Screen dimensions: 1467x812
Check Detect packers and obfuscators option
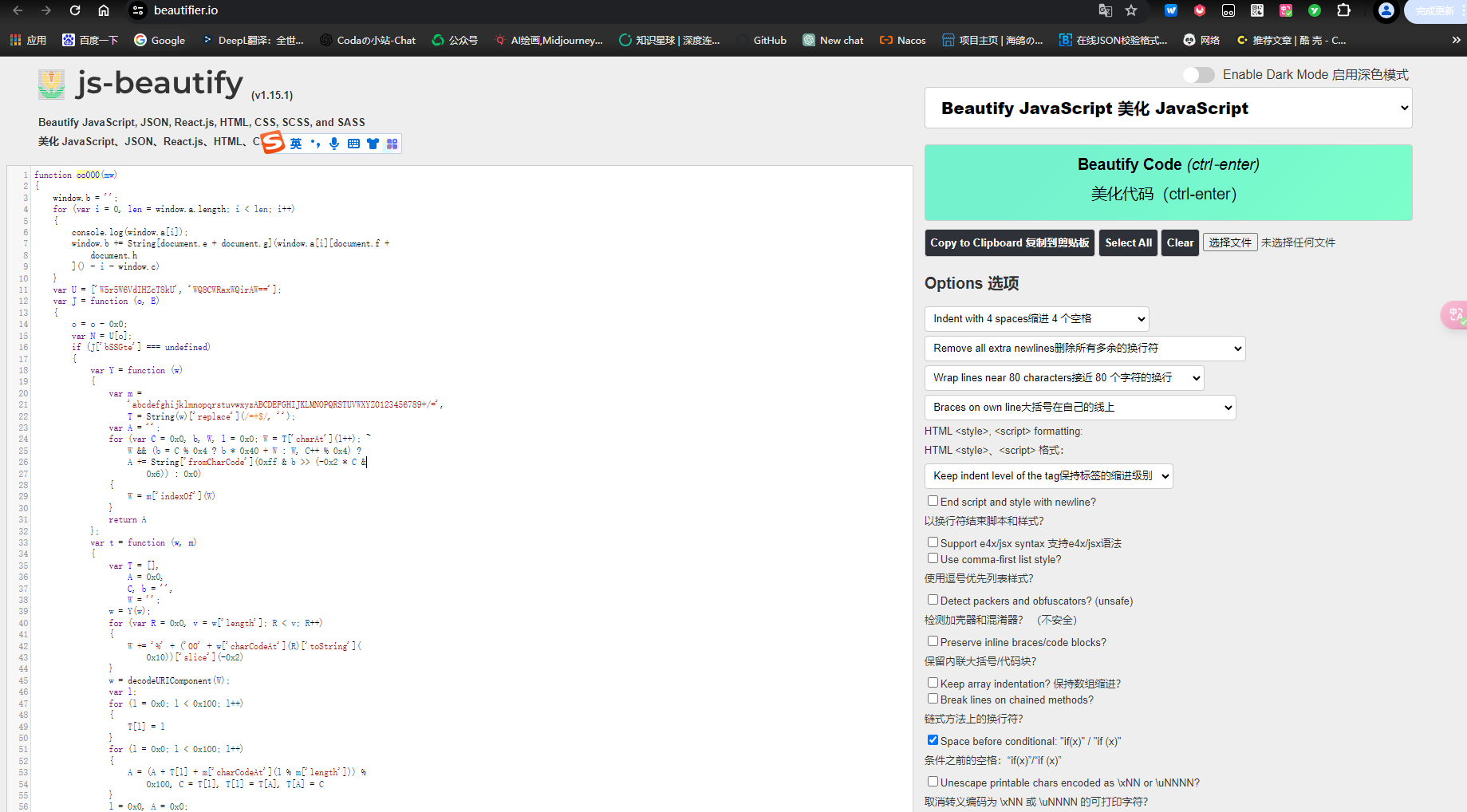coord(933,600)
